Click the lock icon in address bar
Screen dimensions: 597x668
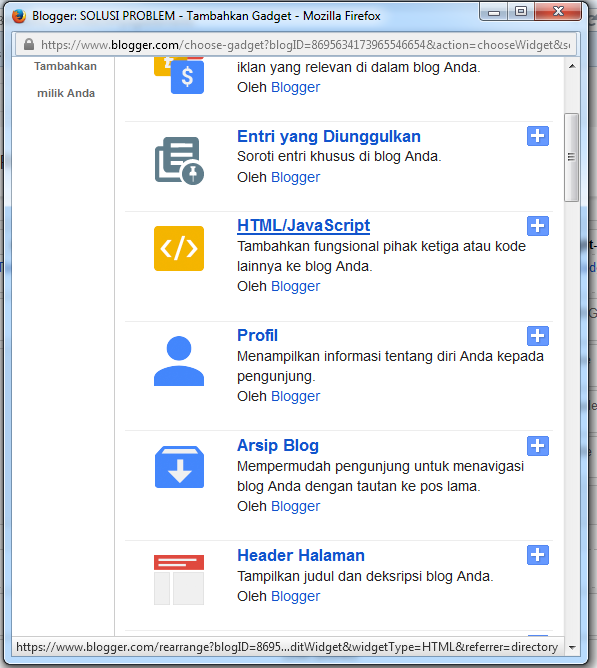click(x=29, y=44)
